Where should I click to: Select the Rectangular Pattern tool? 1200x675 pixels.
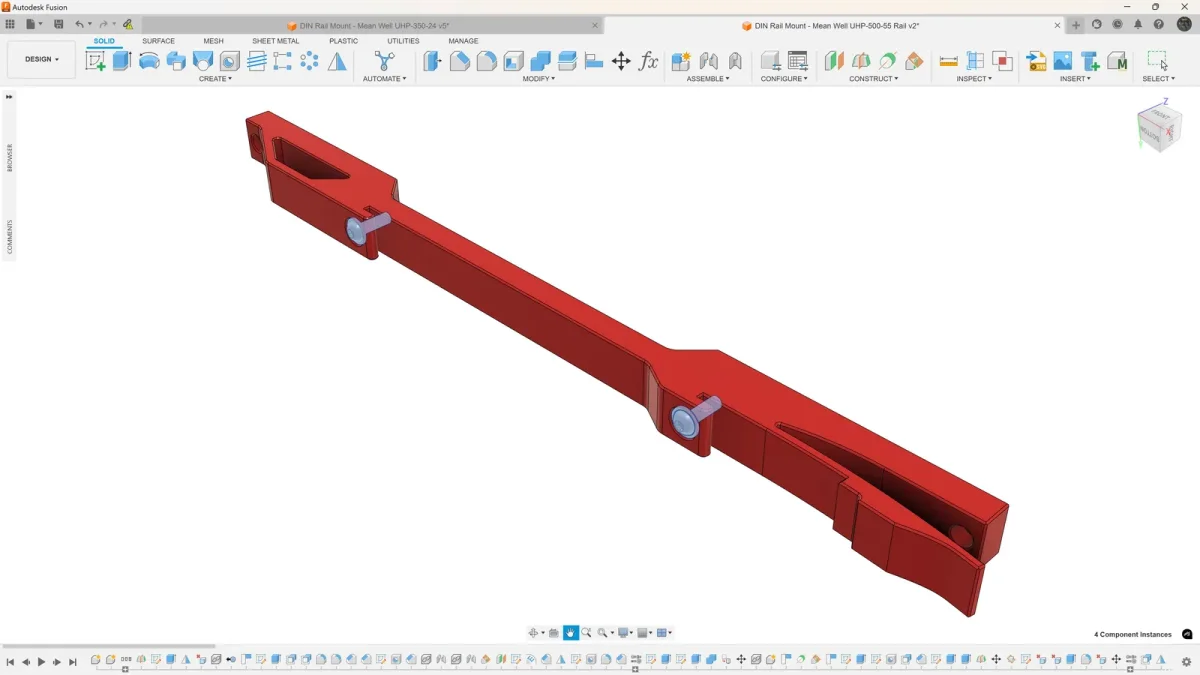[283, 61]
